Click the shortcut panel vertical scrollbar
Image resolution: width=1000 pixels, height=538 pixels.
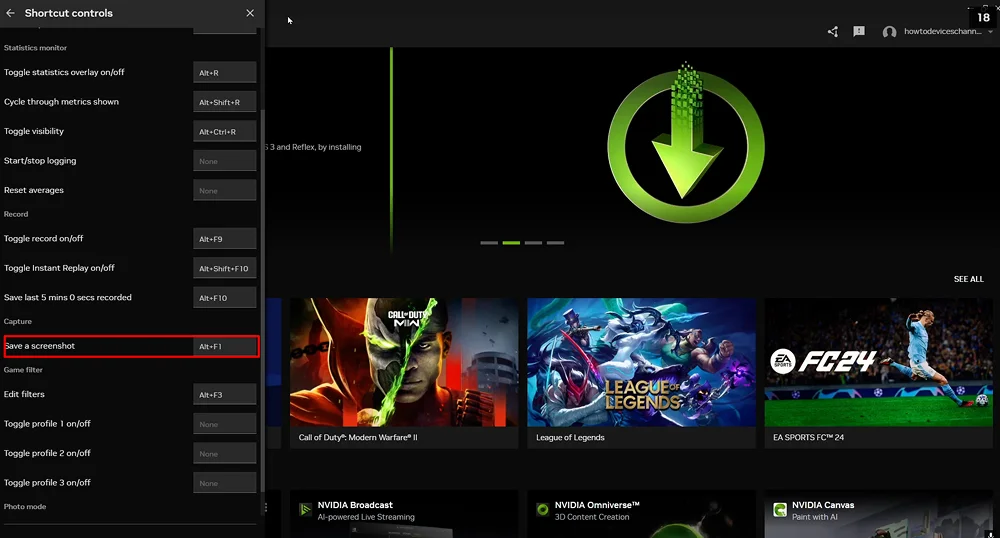point(262,300)
